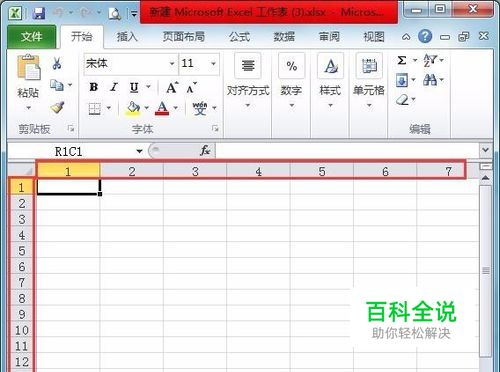Open the font color dropdown arrow

coord(175,108)
